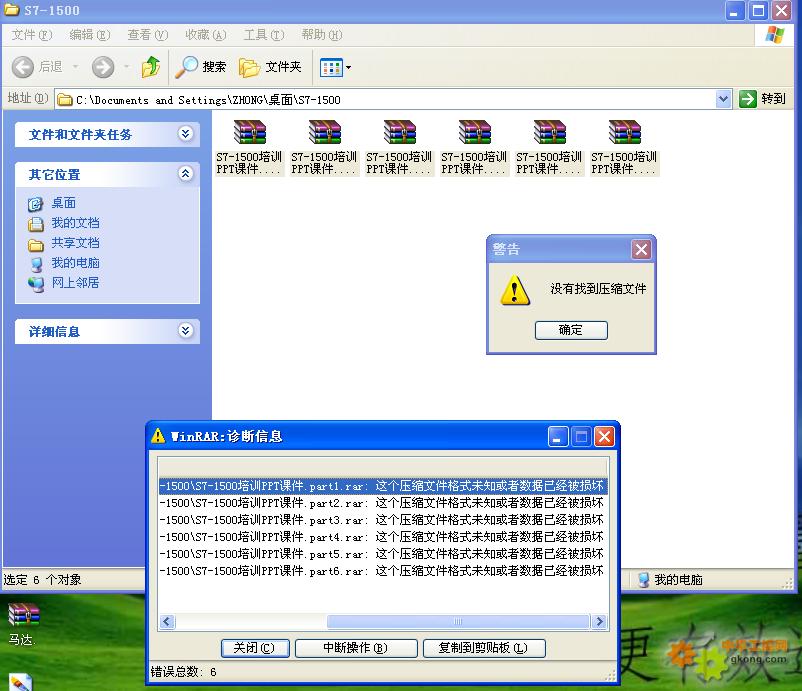Open the forward history dropdown arrow
802x691 pixels.
126,67
